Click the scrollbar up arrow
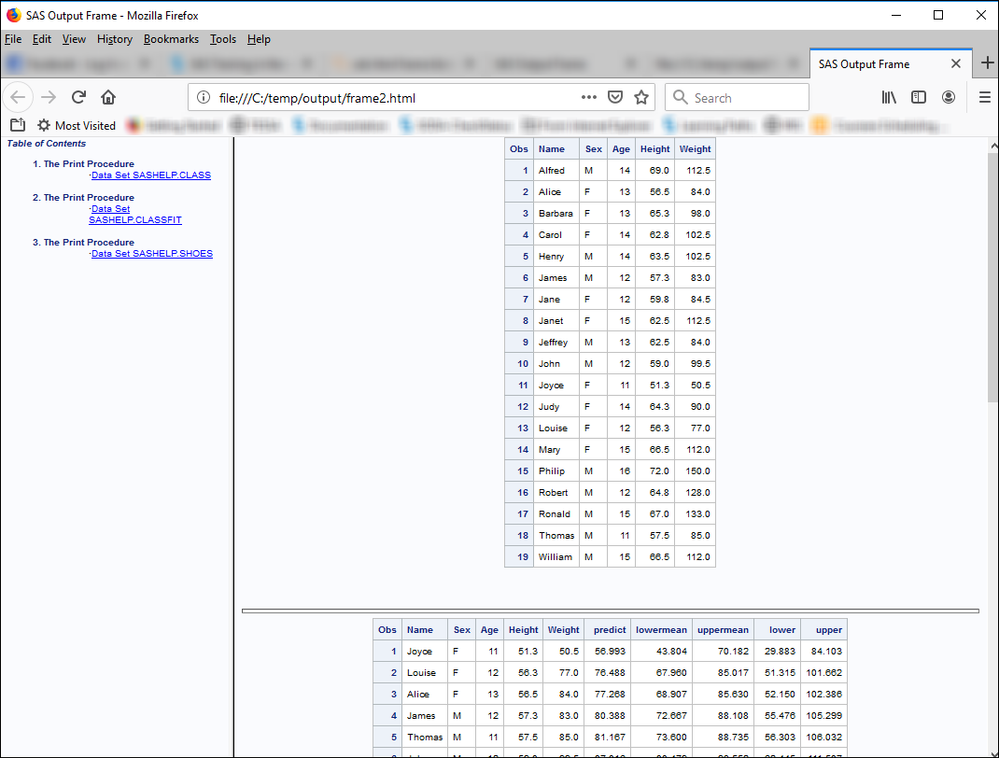 (993, 146)
